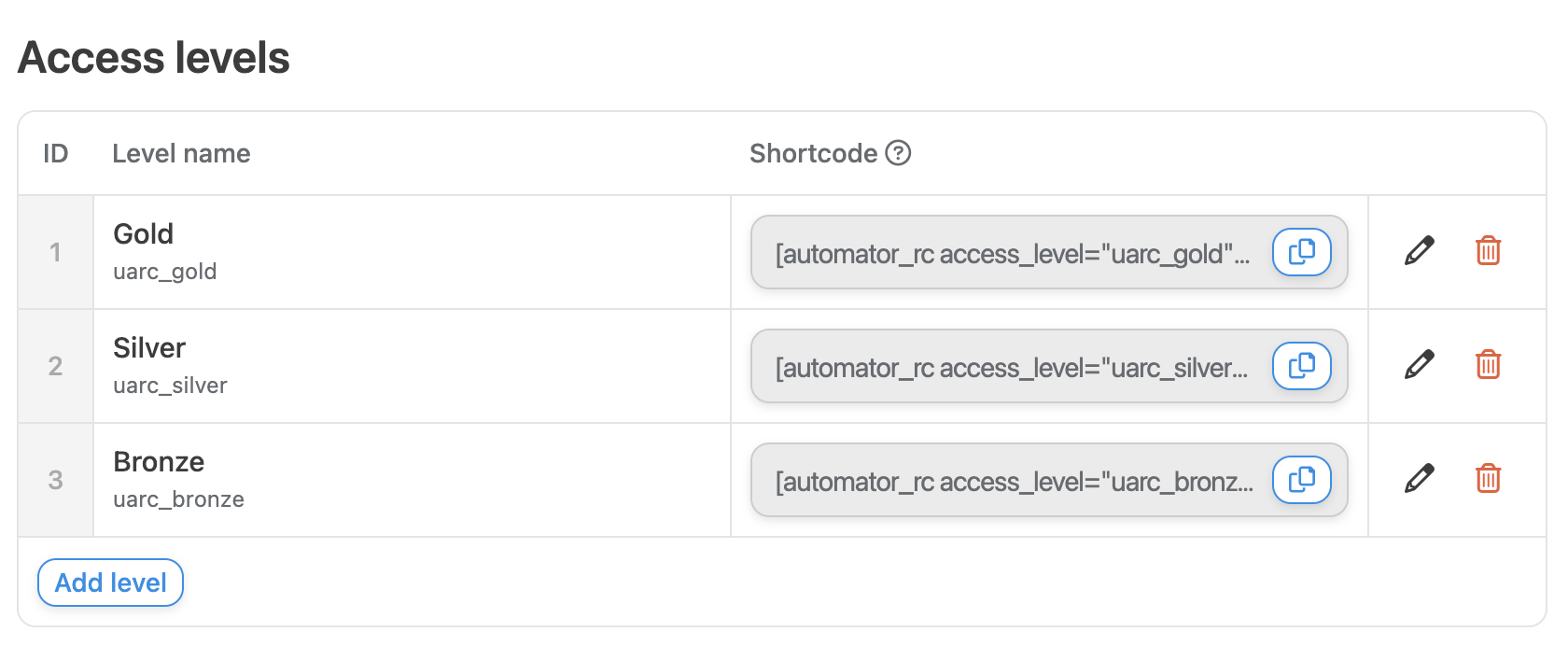Edit the Silver access level
Image resolution: width=1568 pixels, height=646 pixels.
point(1419,365)
